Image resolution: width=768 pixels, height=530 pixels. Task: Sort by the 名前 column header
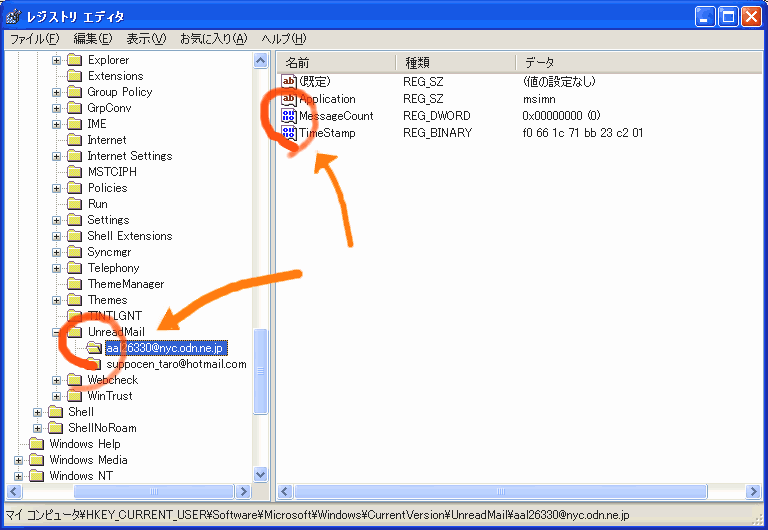[337, 63]
